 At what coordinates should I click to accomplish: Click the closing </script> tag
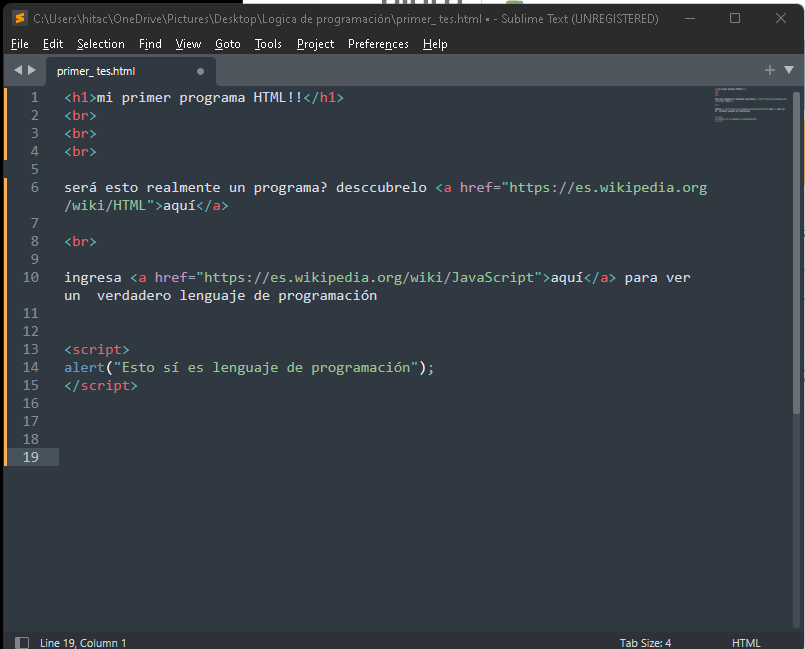[x=101, y=386]
